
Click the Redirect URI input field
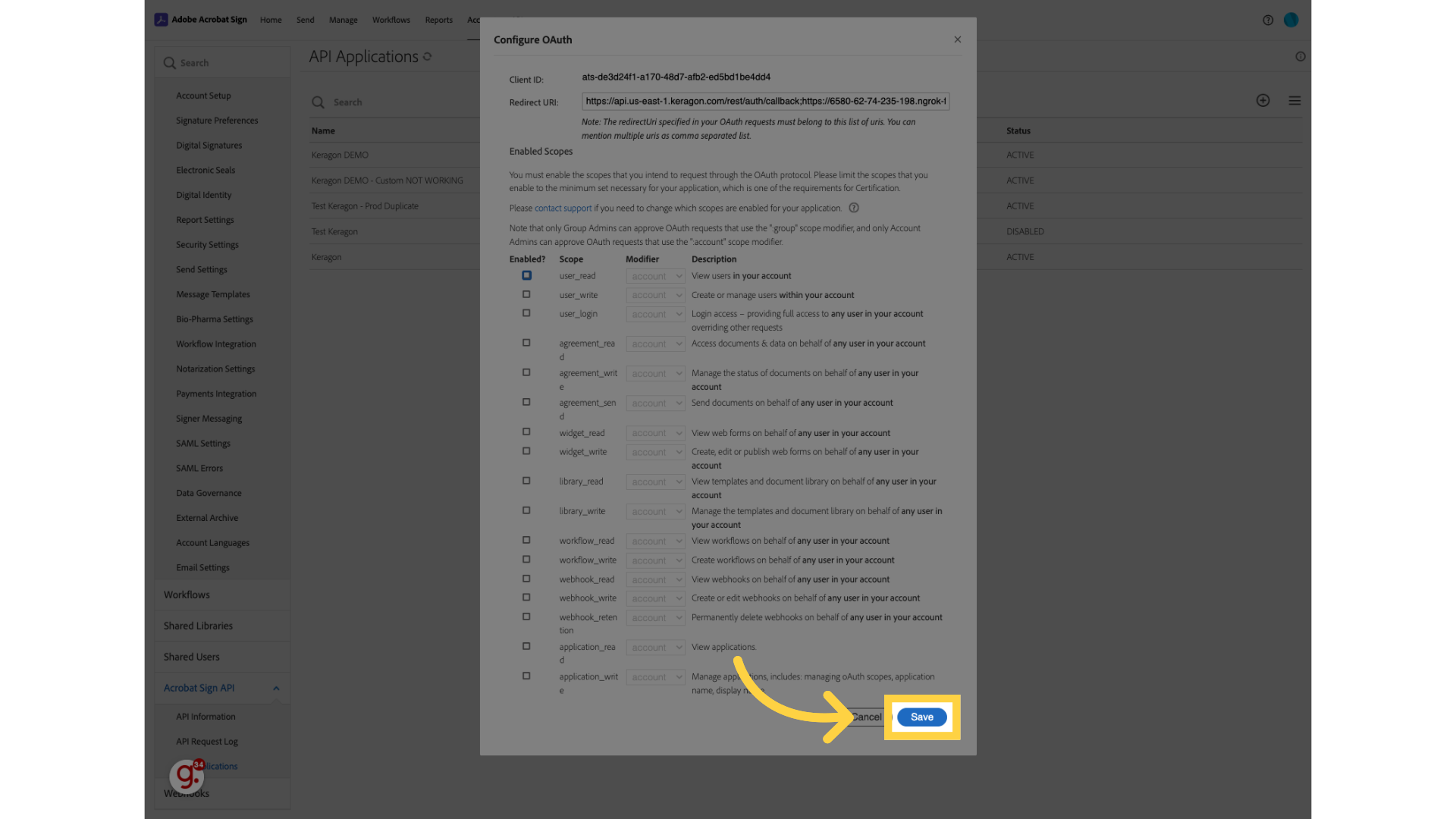(x=766, y=102)
